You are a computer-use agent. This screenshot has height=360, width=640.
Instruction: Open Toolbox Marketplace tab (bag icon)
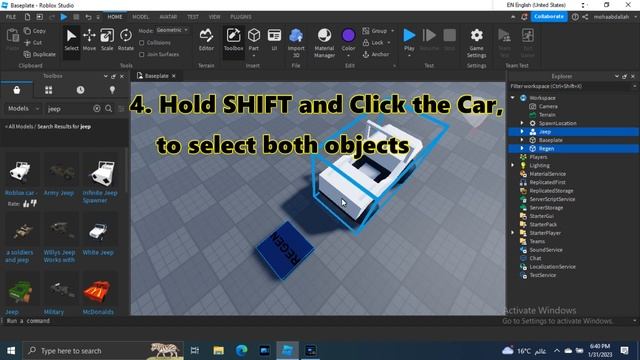coord(17,90)
